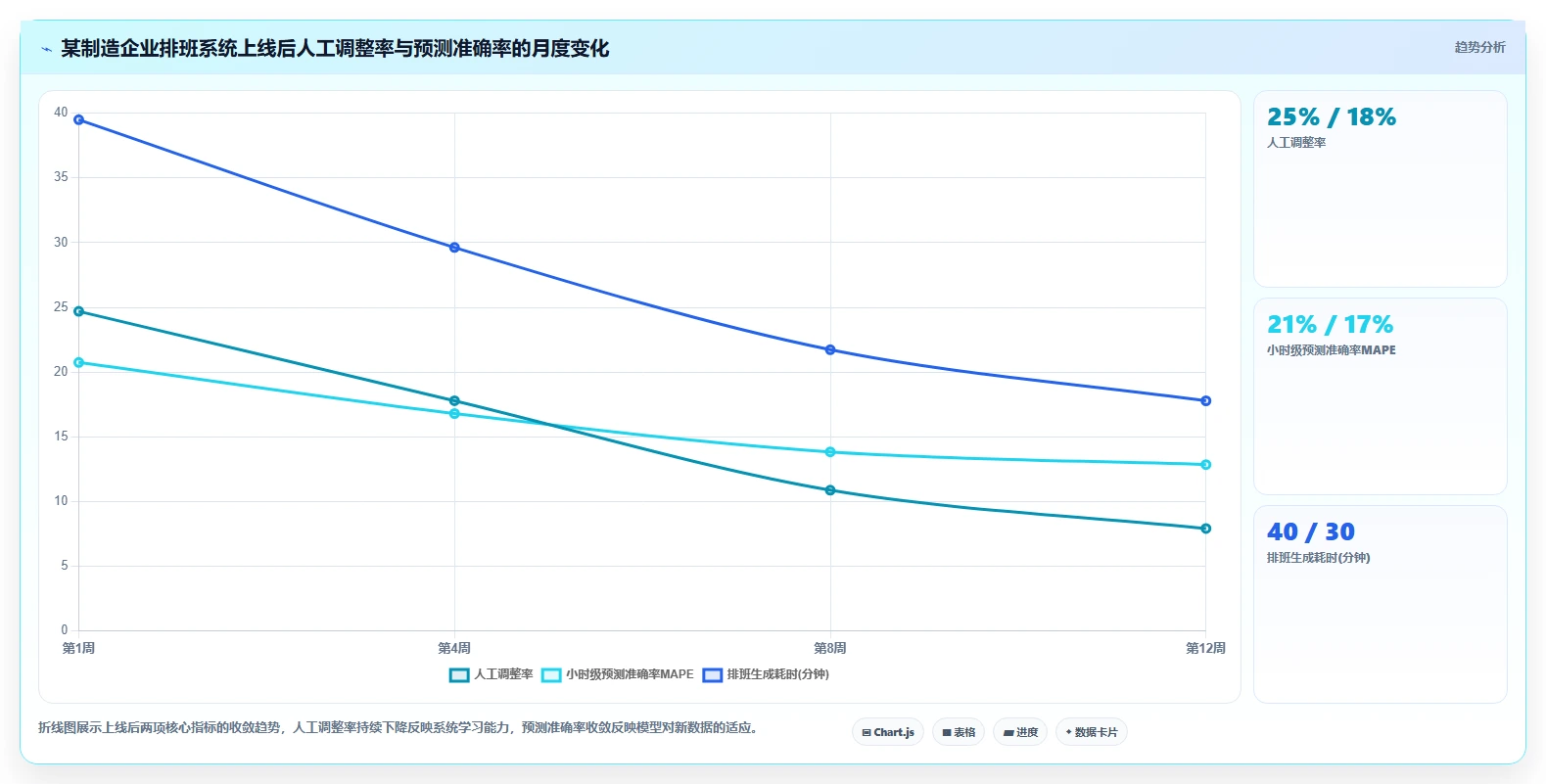Viewport: 1546px width, 784px height.
Task: Click the y-axis value 40
Action: (61, 113)
